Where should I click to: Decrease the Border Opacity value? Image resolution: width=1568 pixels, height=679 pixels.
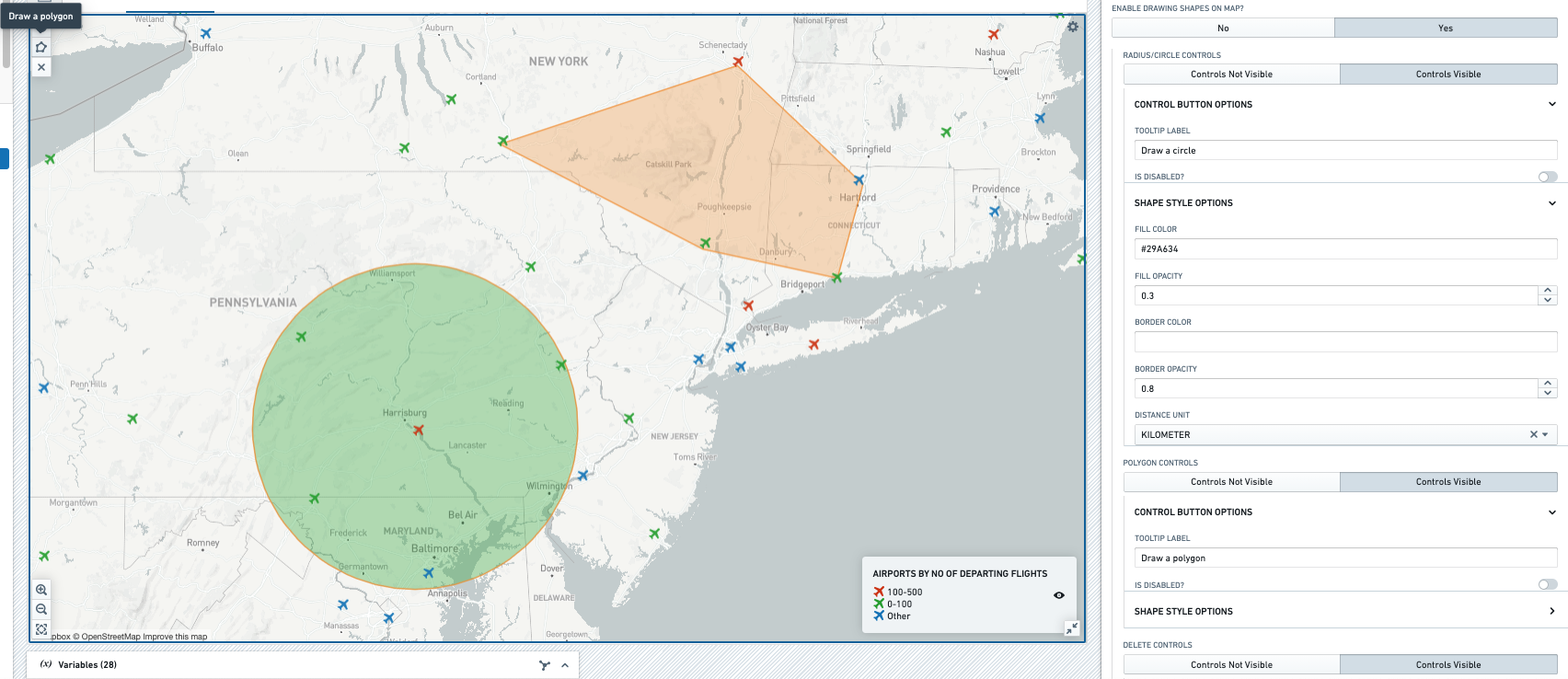pos(1548,393)
